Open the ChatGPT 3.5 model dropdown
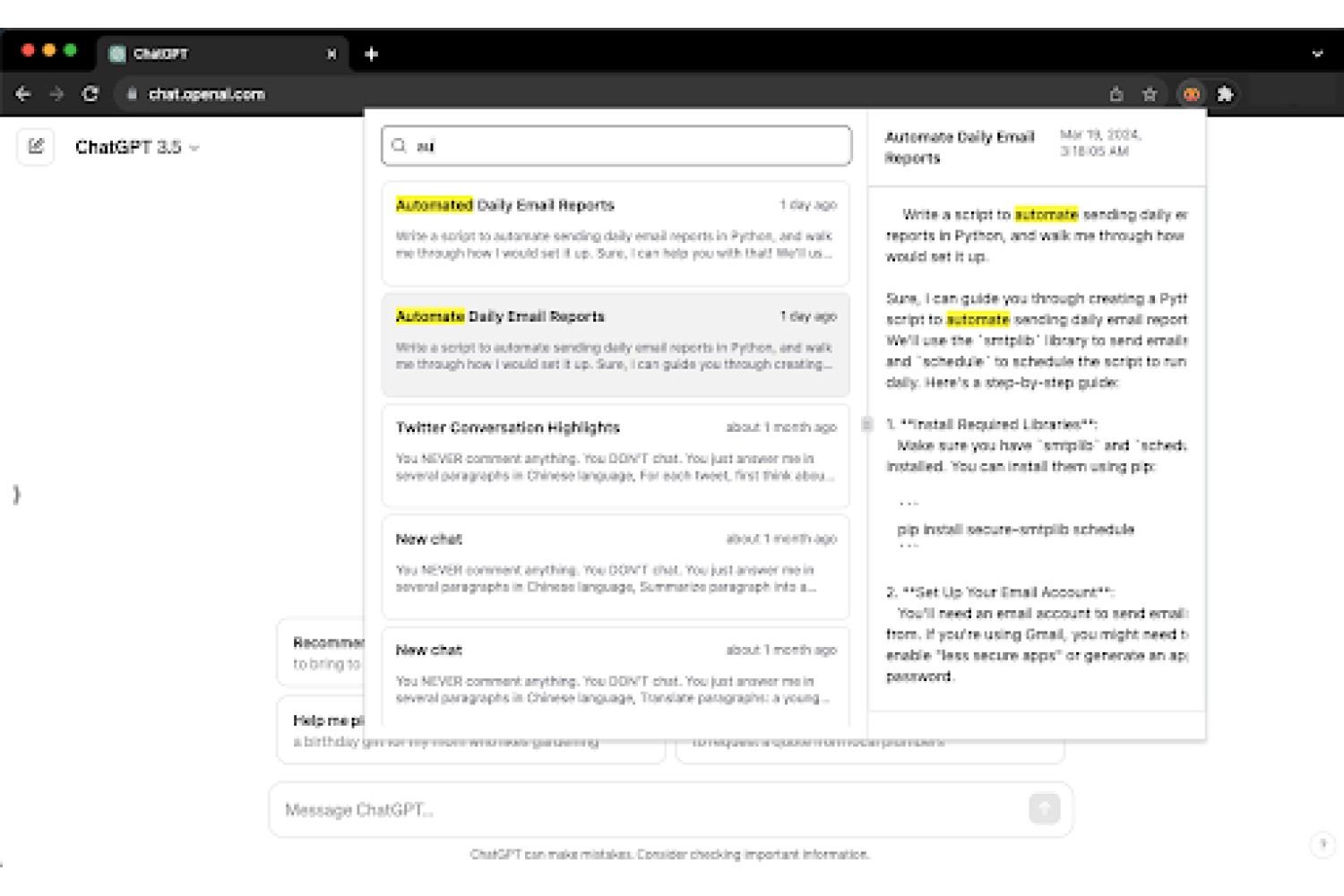Screen dimensions: 1344x896 [x=137, y=147]
